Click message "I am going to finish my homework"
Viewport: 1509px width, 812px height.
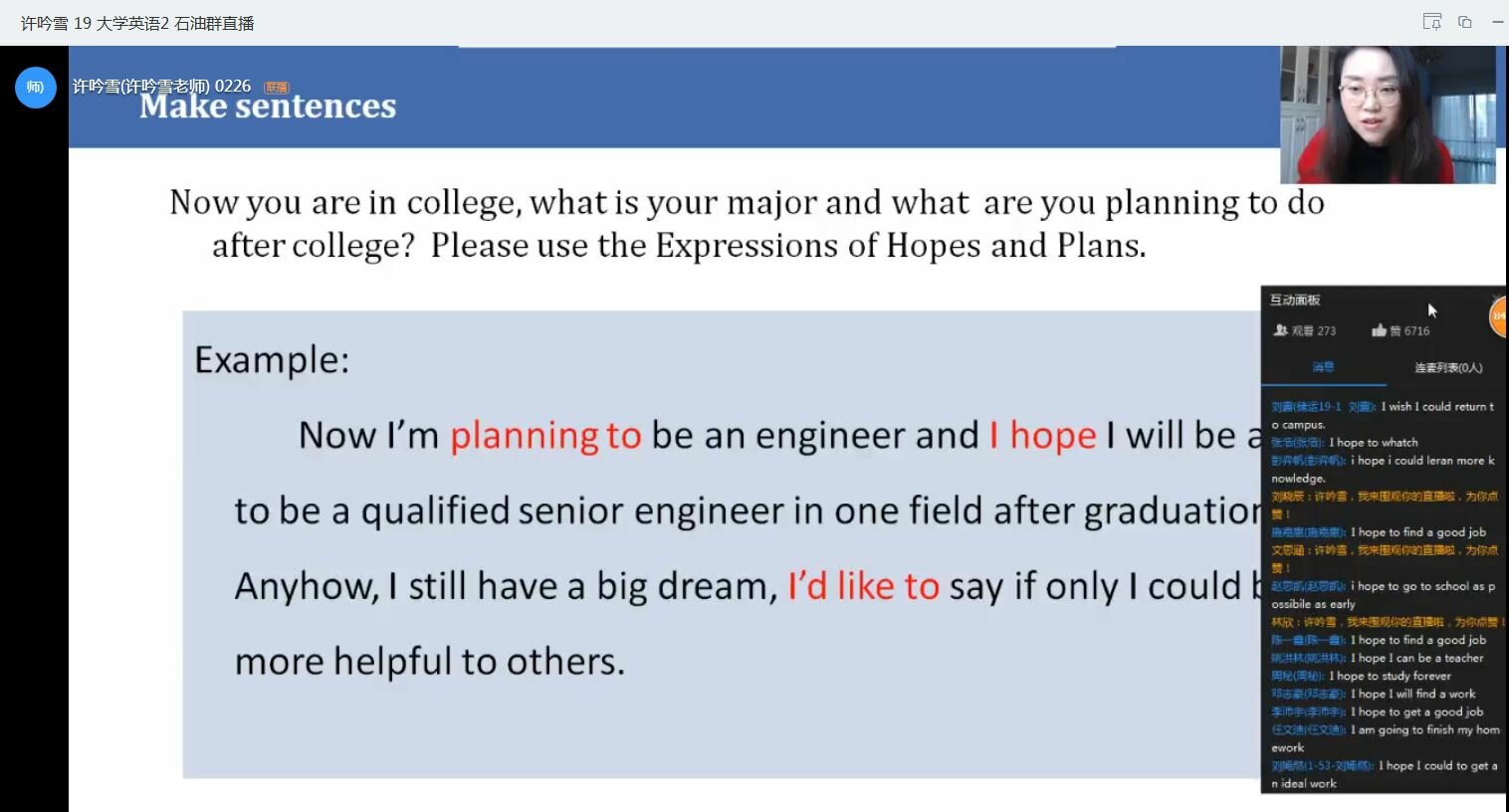[x=1386, y=738]
